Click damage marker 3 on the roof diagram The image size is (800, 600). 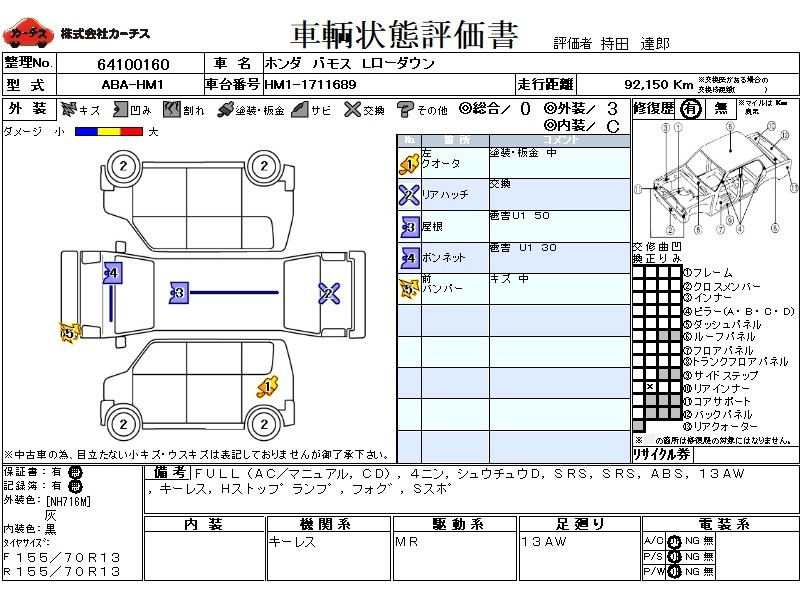[179, 293]
